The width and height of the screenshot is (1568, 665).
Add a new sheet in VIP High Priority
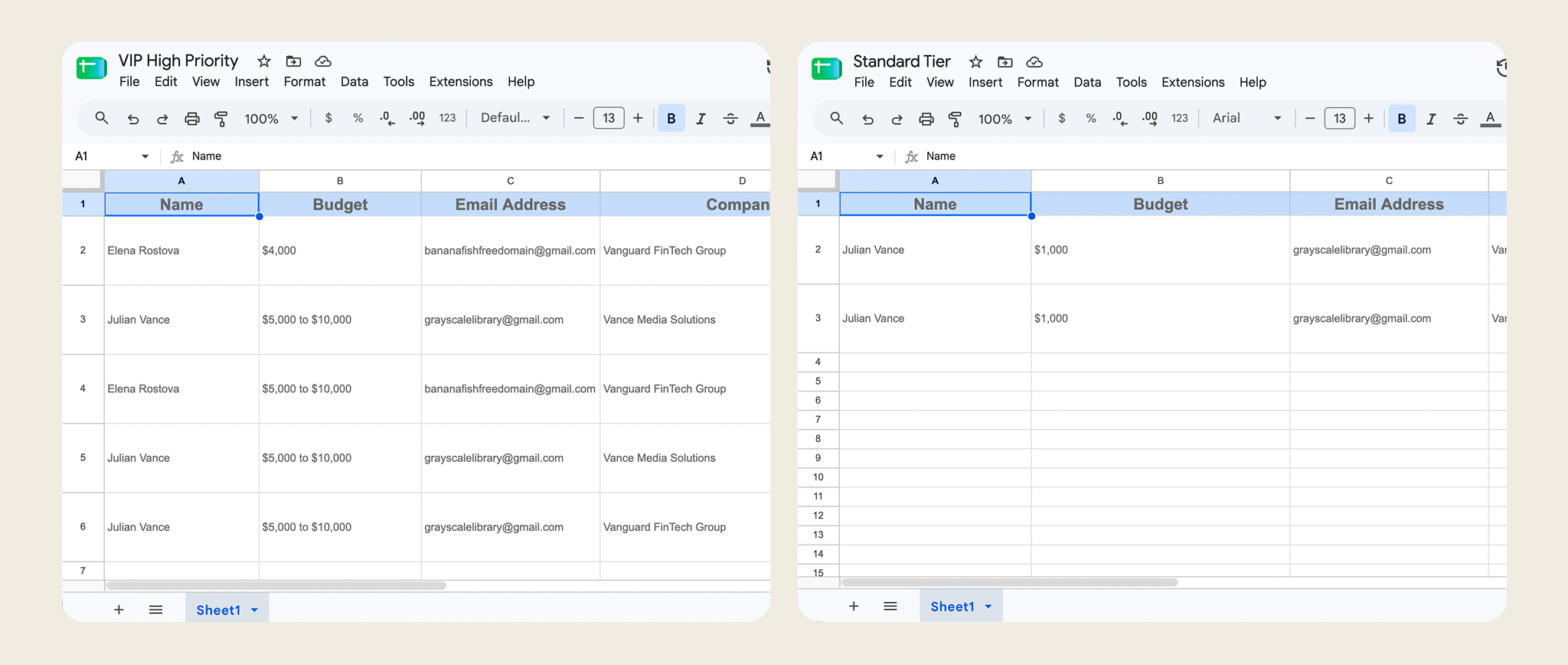click(119, 610)
